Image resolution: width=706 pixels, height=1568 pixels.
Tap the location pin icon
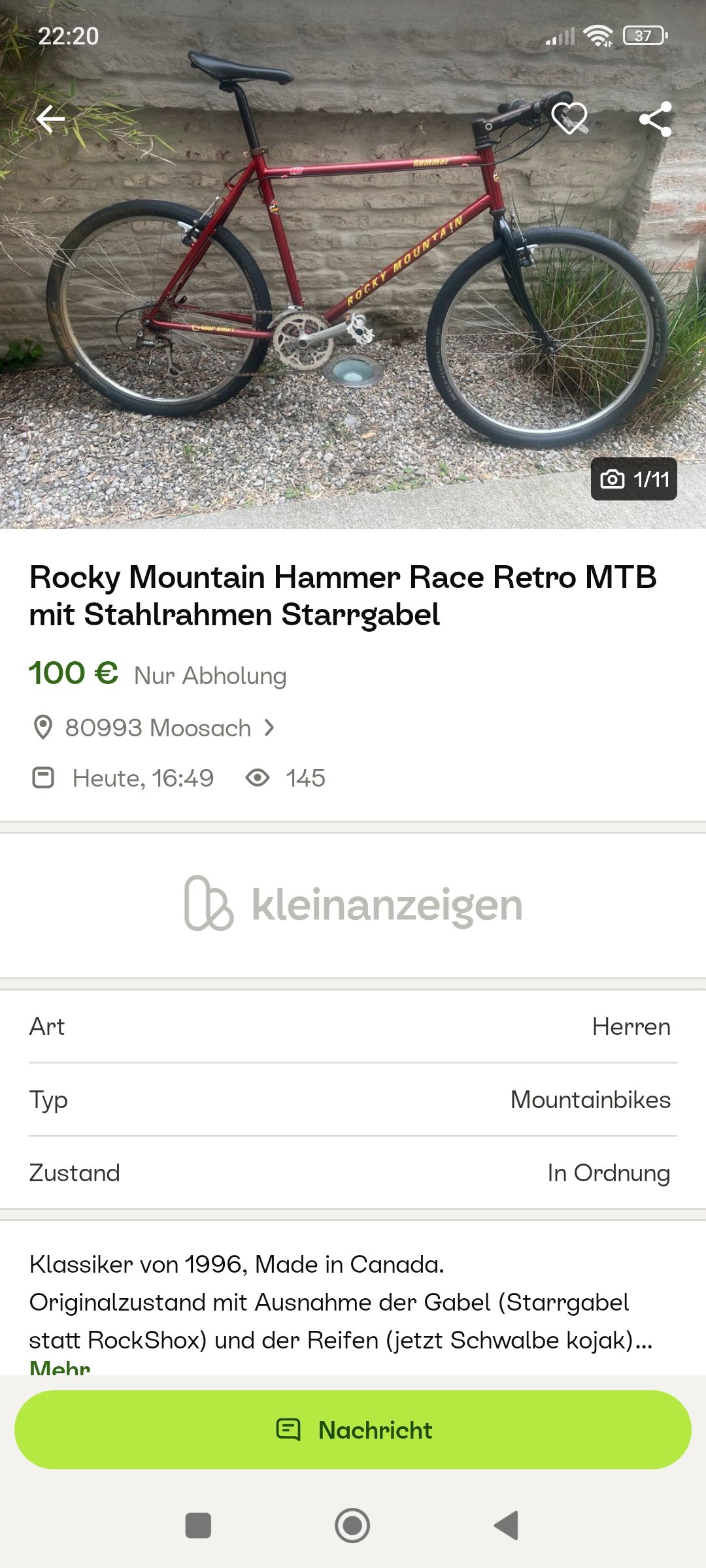[42, 728]
